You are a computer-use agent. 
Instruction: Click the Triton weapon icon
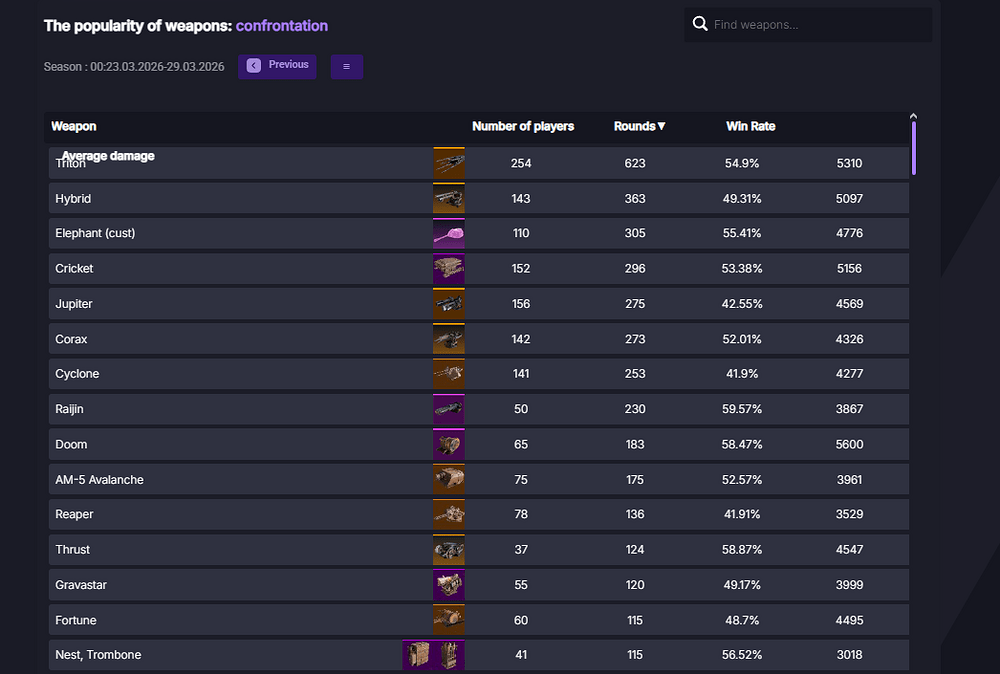pyautogui.click(x=449, y=163)
